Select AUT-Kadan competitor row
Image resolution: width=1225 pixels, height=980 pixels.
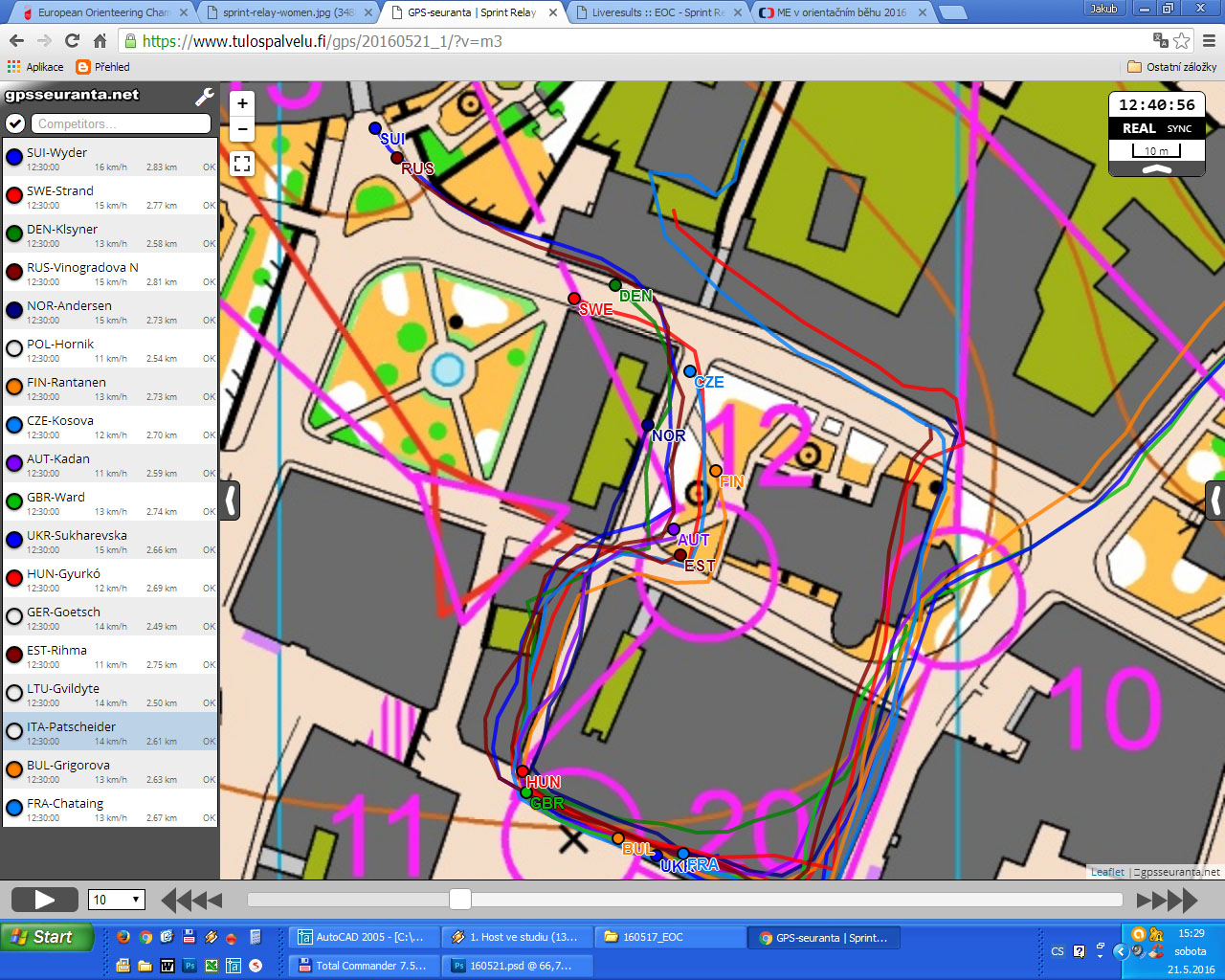(x=110, y=463)
